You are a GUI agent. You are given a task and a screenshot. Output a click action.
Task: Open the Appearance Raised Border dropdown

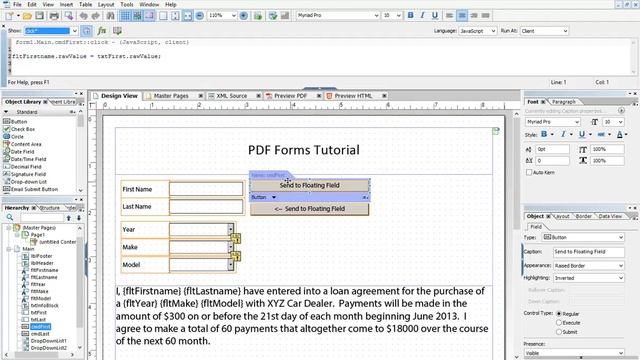click(621, 266)
